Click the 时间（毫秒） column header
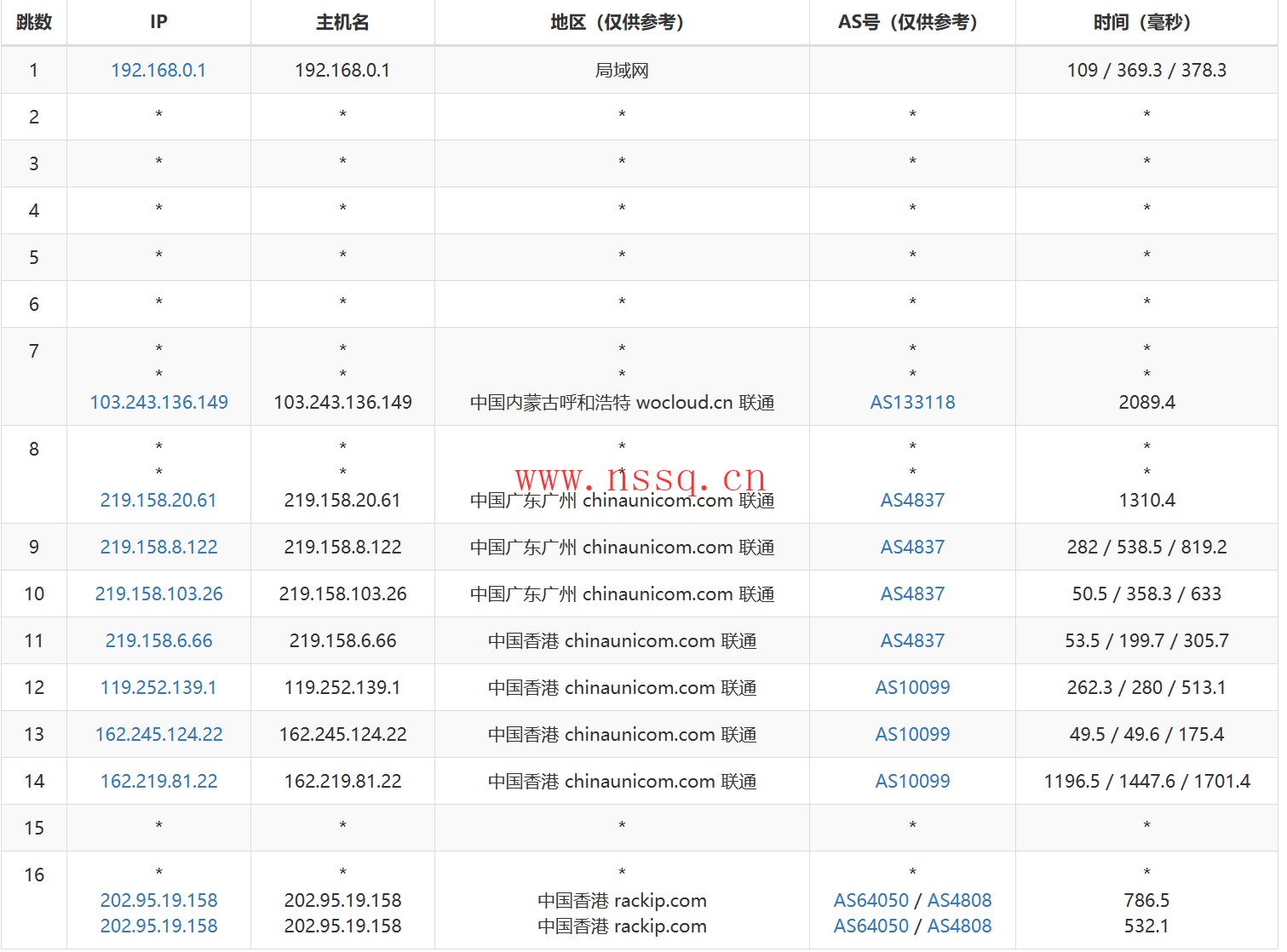1287x952 pixels. pos(1146,22)
